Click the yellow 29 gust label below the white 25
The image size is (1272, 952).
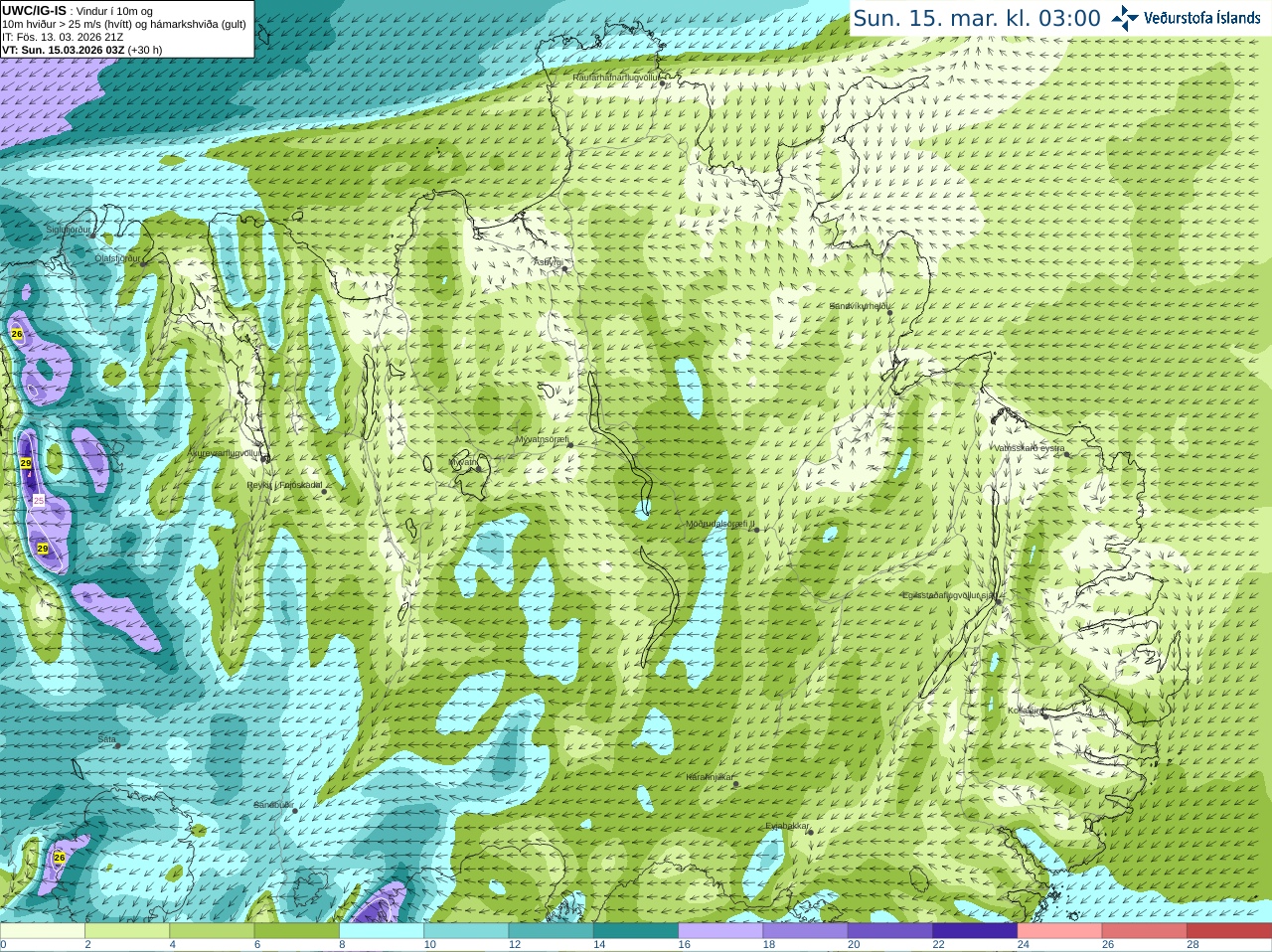[x=43, y=549]
